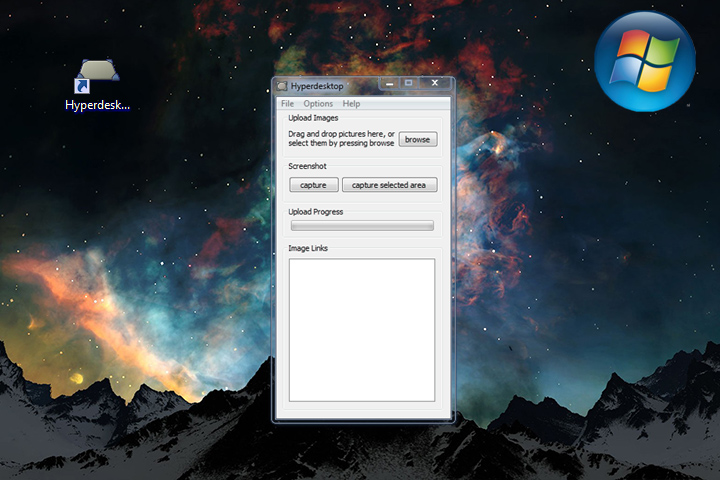Click the 'Upload Progress' label
Viewport: 720px width, 480px height.
tap(315, 212)
